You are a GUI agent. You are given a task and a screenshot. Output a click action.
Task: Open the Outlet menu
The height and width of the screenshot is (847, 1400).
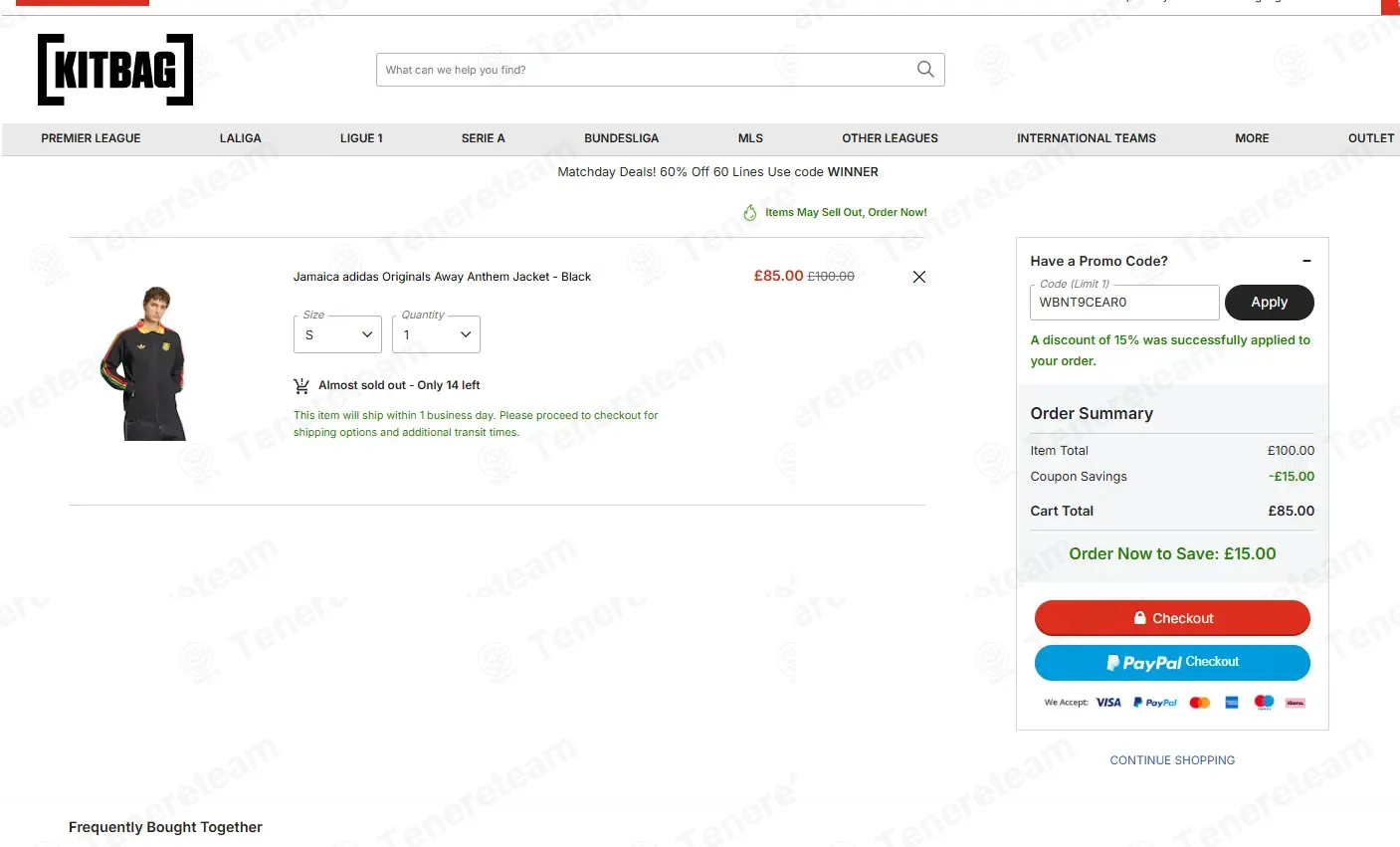click(x=1371, y=138)
